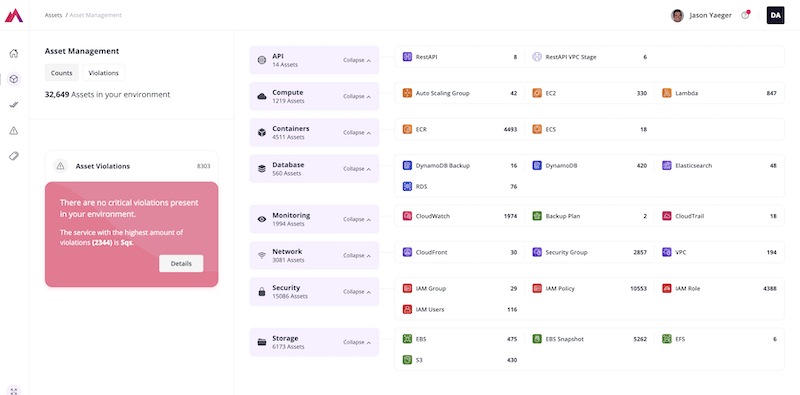
Task: Click the RDS service icon
Action: (x=407, y=187)
